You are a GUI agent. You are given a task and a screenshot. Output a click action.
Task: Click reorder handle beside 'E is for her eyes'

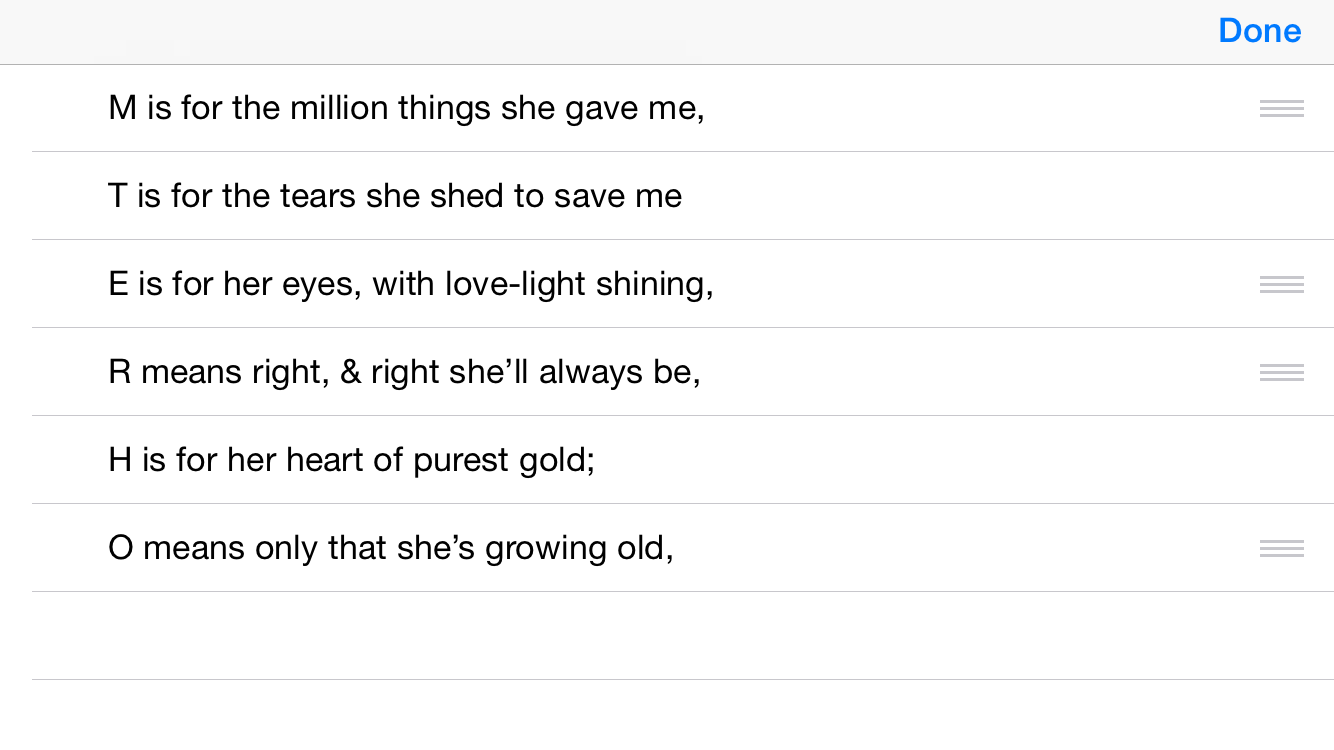pos(1281,285)
